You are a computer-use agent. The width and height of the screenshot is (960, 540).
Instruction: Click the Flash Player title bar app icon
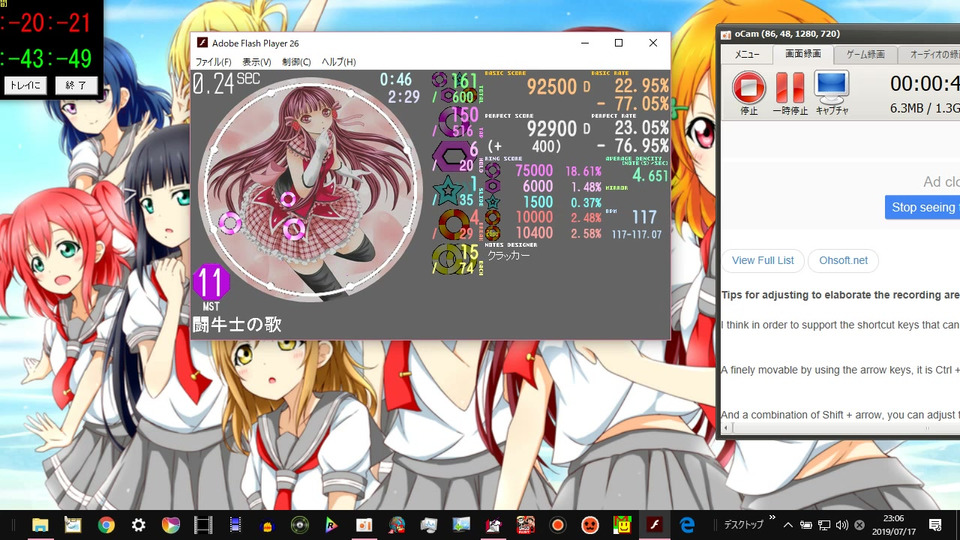point(201,43)
